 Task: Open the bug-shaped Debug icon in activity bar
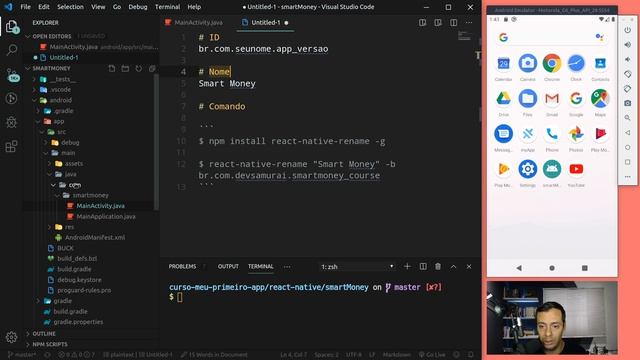11,122
